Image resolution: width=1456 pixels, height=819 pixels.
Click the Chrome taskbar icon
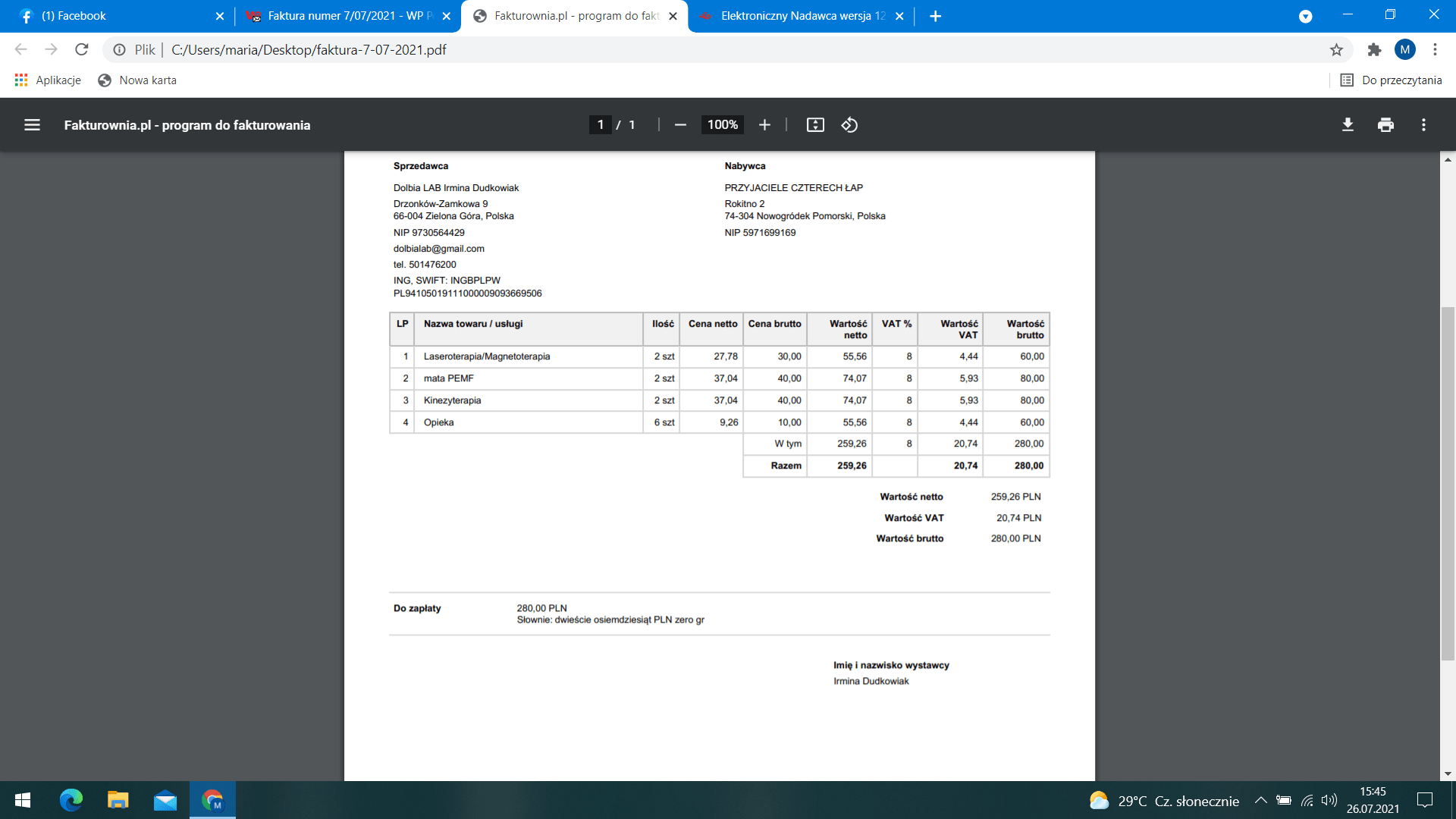click(212, 800)
